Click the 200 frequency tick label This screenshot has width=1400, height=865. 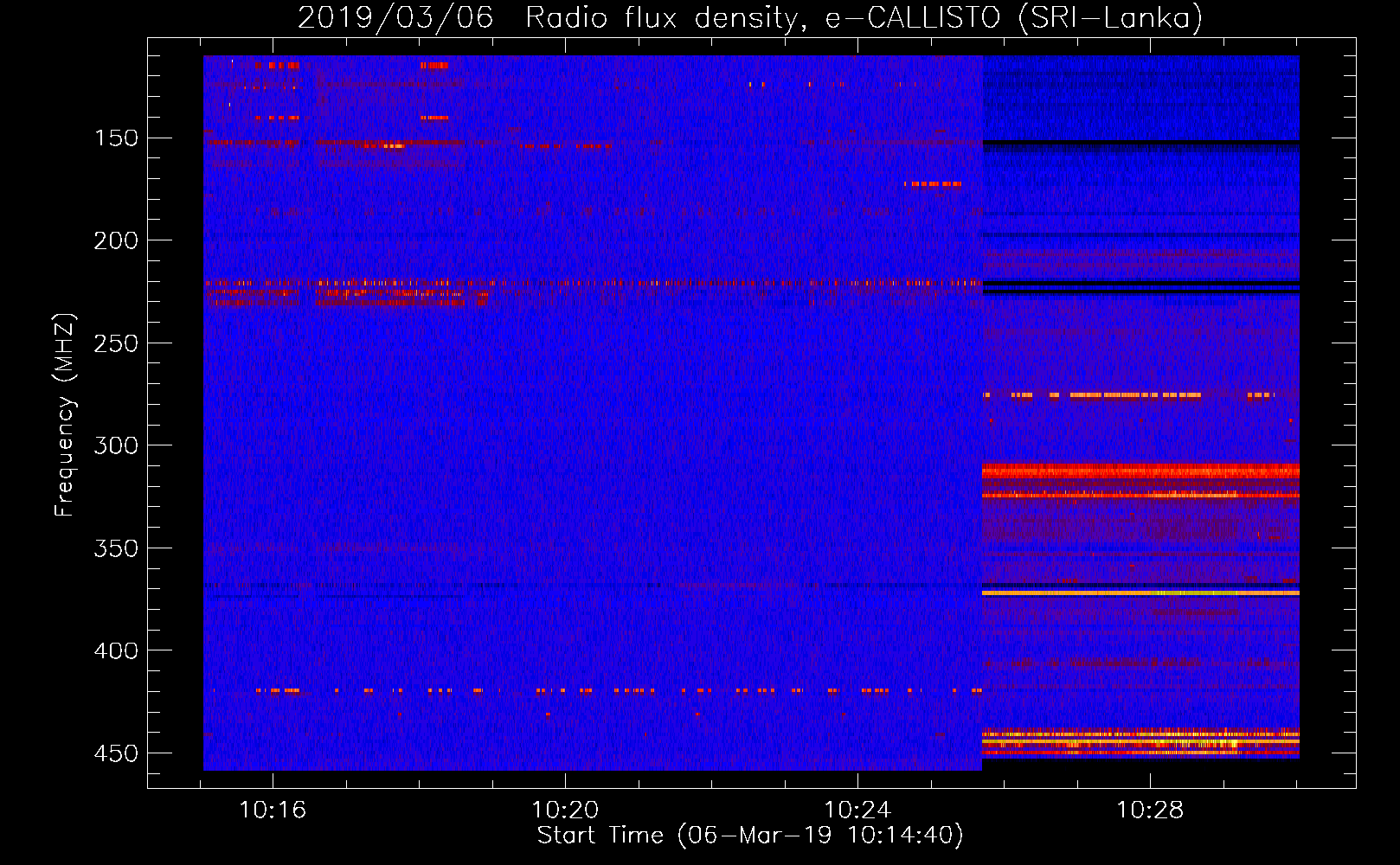click(x=116, y=240)
